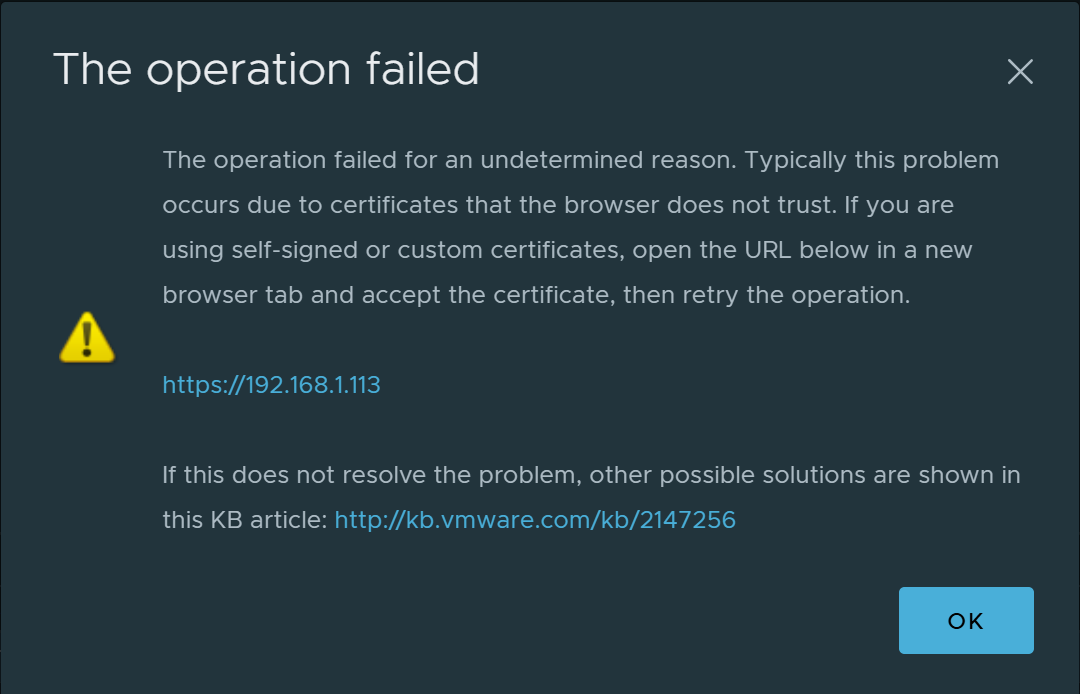Screen dimensions: 1080x694
Task: Click the blue OK button at bottom right
Action: pyautogui.click(x=965, y=620)
